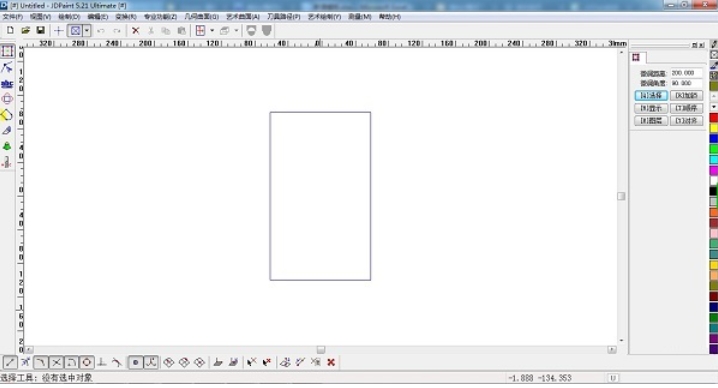Save using the floppy disk icon
Viewport: 718px width, 388px height.
pyautogui.click(x=40, y=30)
